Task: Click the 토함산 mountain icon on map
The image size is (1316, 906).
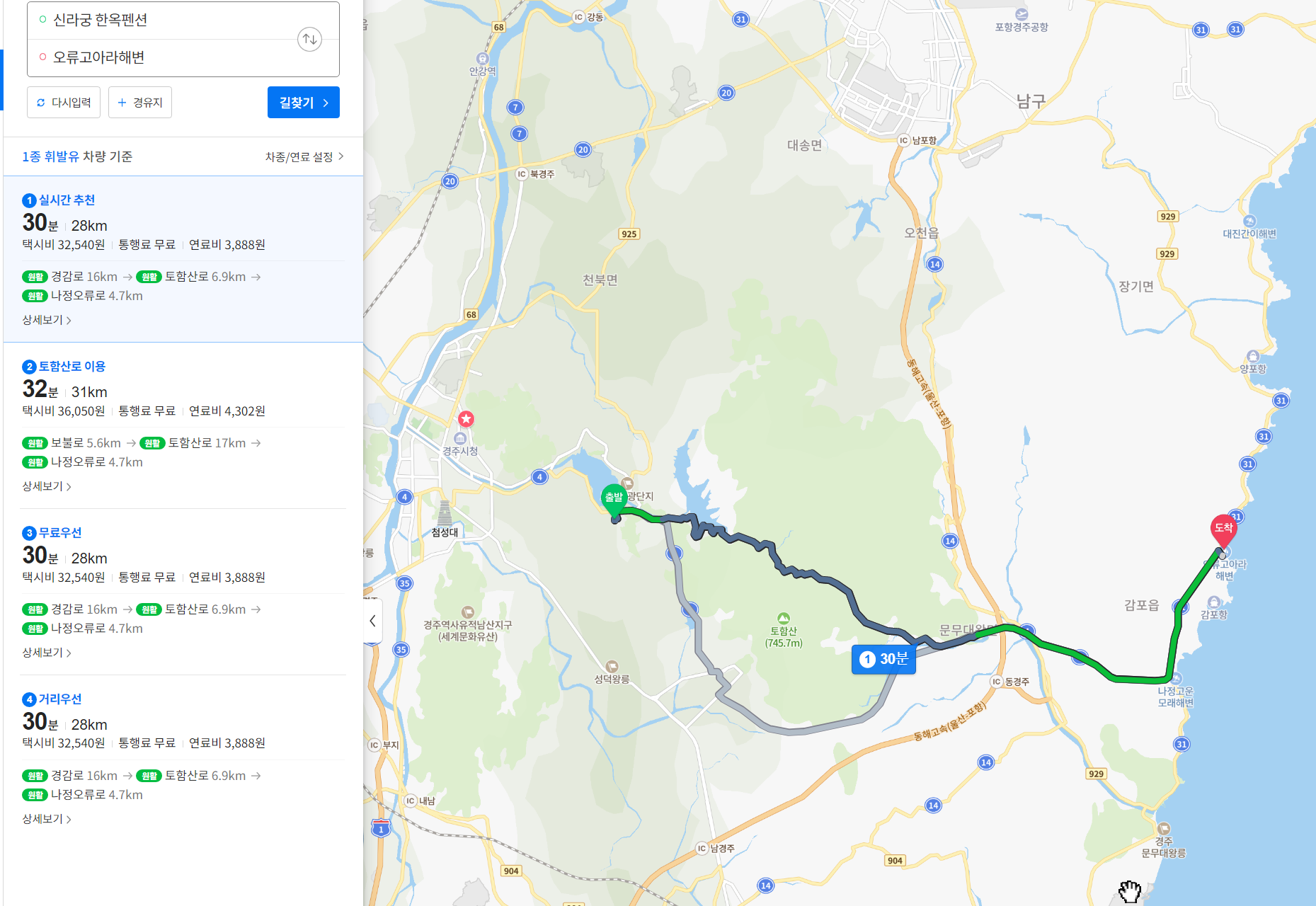Action: [x=783, y=618]
